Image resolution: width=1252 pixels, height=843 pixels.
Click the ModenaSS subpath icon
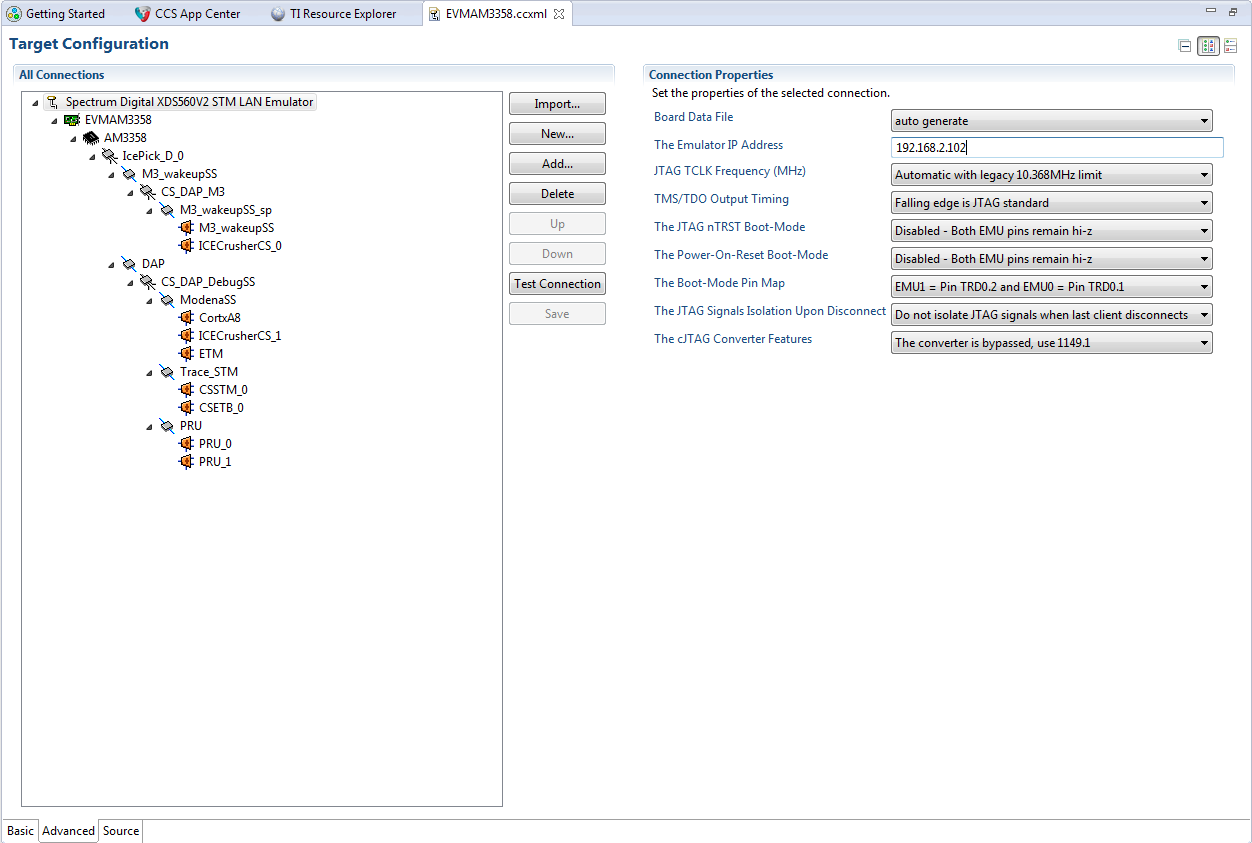point(167,300)
